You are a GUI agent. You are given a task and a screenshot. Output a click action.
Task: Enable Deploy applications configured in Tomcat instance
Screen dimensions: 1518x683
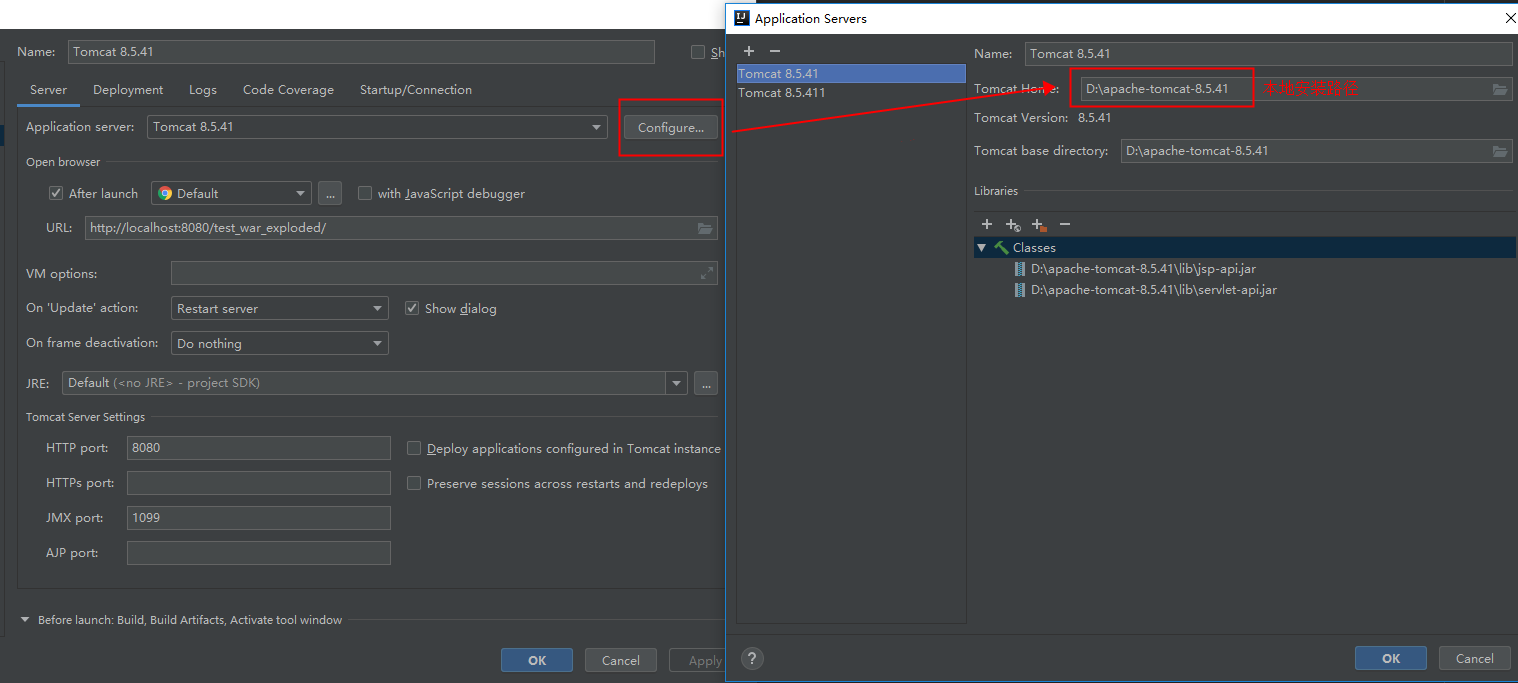click(x=414, y=448)
